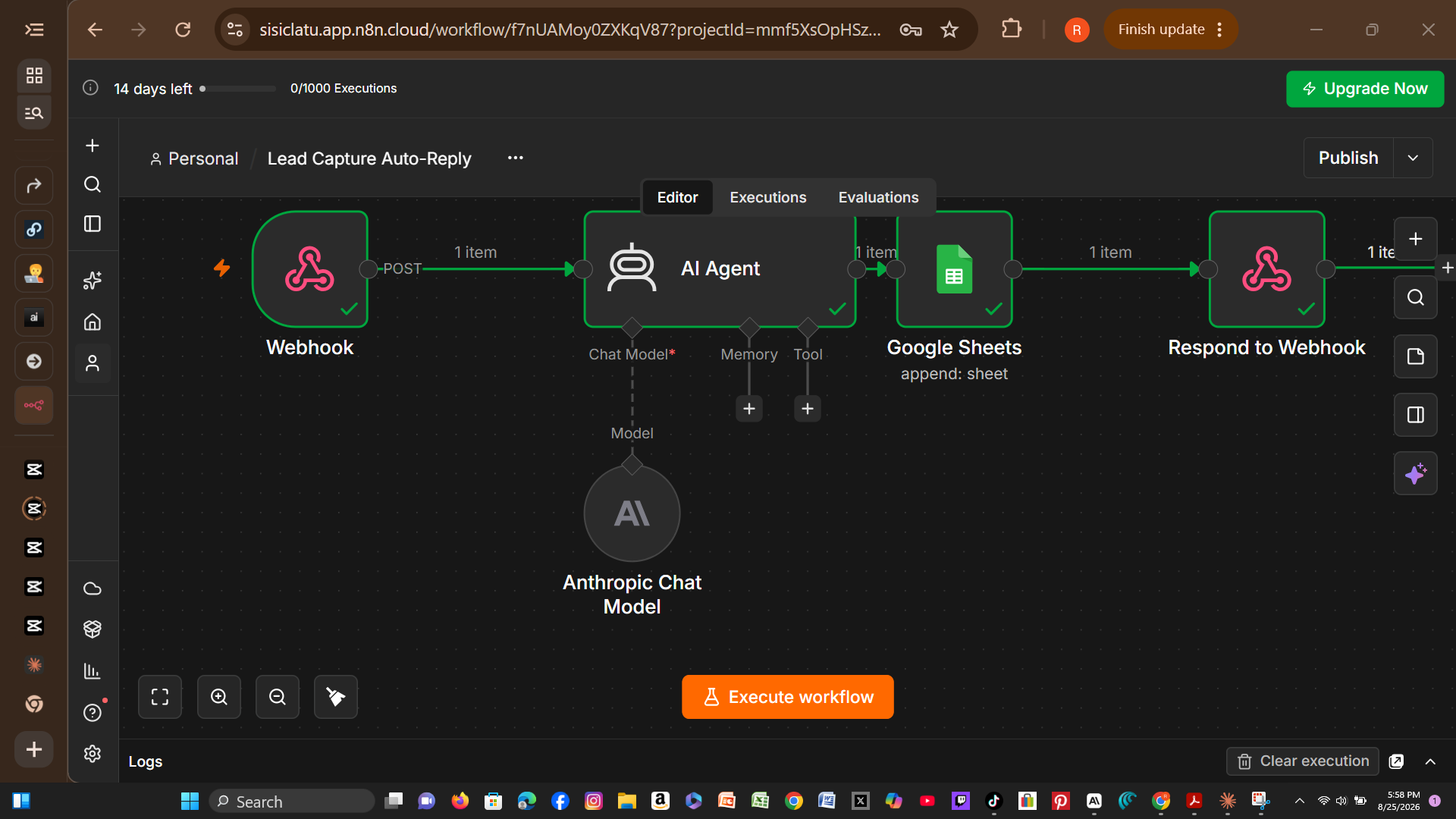
Task: Click the n8n sidebar plus create icon
Action: click(x=93, y=146)
